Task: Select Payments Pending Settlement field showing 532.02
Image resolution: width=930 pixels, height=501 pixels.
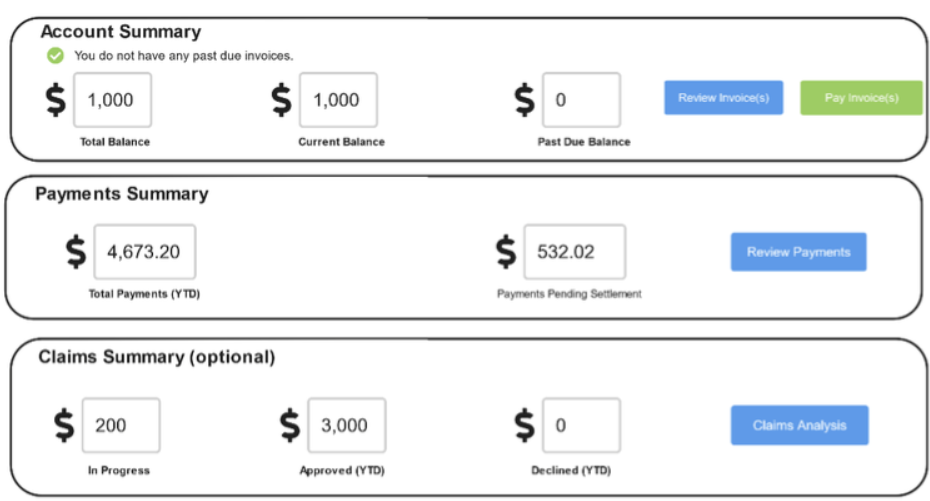Action: click(x=575, y=251)
